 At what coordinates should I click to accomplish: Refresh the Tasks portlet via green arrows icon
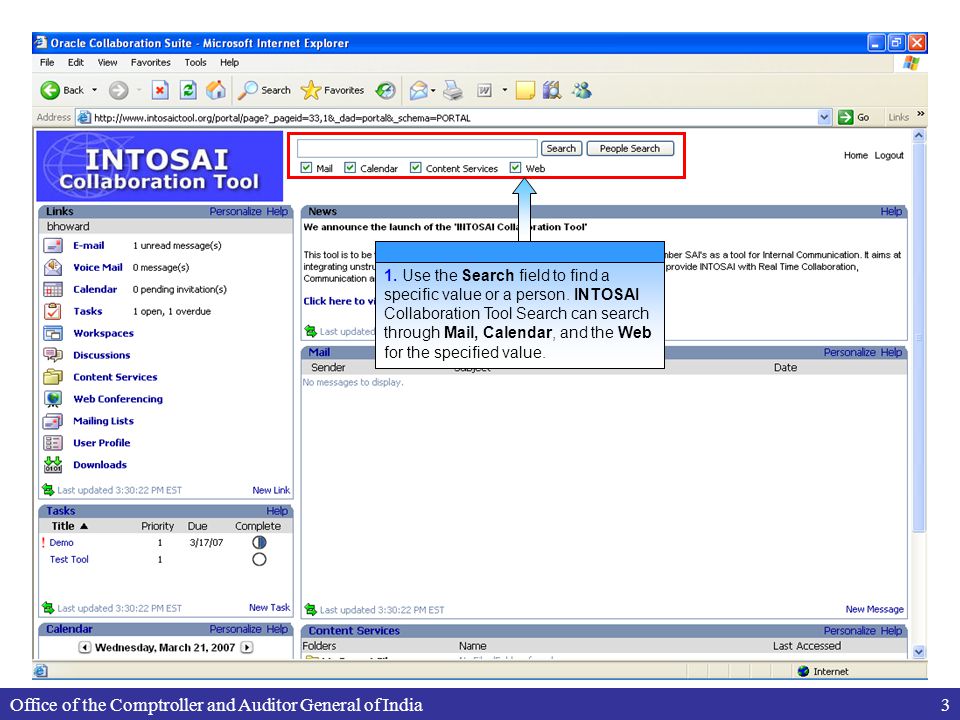tap(48, 608)
